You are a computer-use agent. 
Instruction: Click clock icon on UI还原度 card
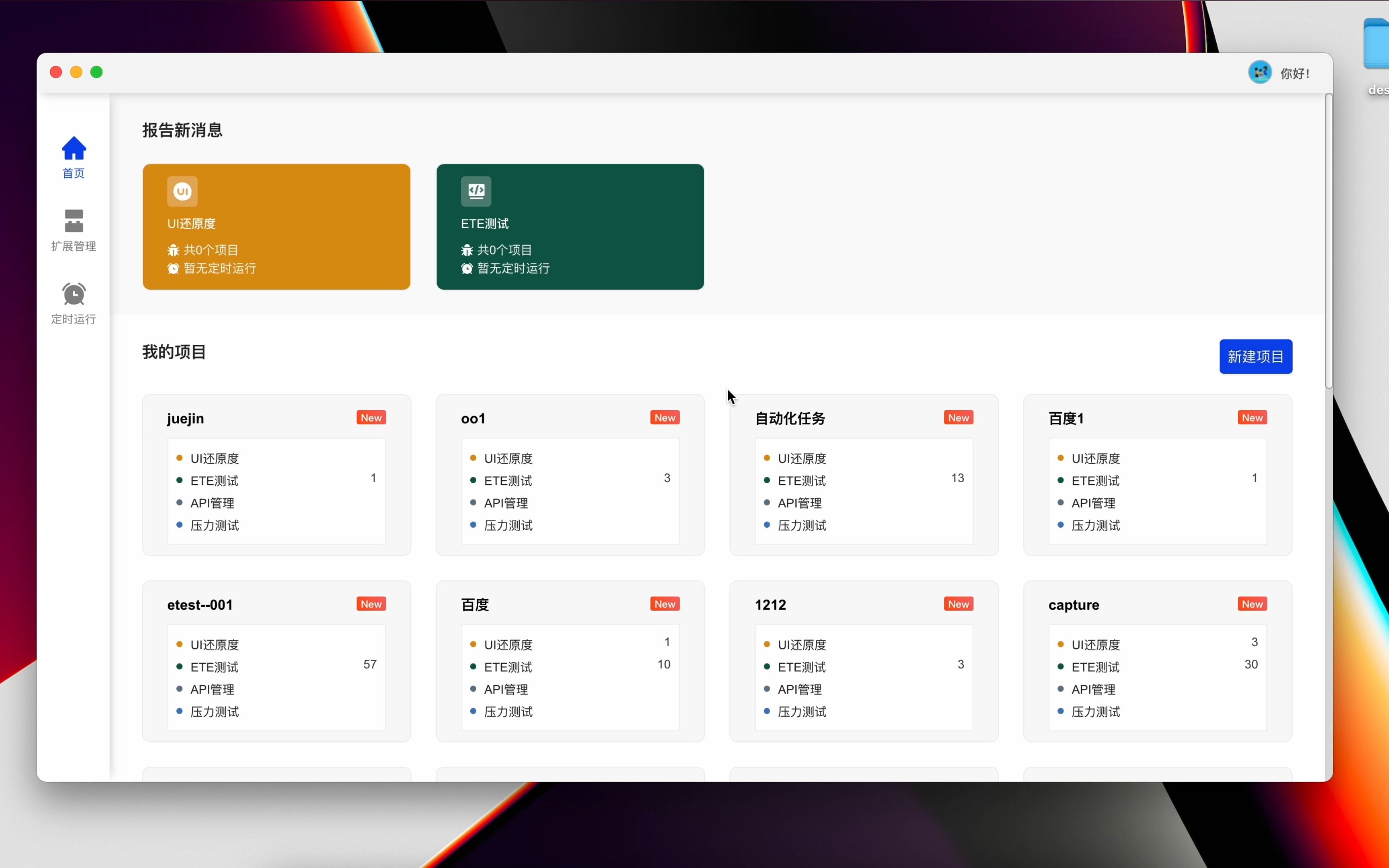pyautogui.click(x=173, y=269)
